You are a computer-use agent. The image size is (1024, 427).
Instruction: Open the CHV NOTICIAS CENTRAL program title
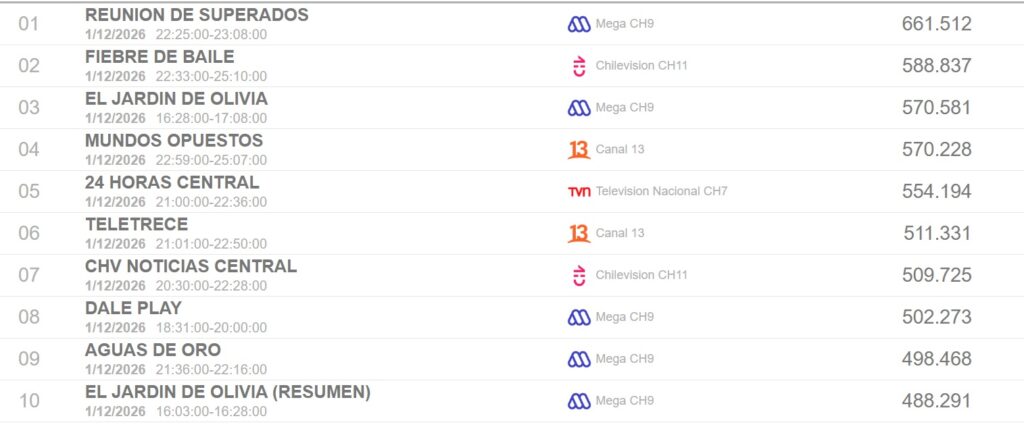pos(191,266)
